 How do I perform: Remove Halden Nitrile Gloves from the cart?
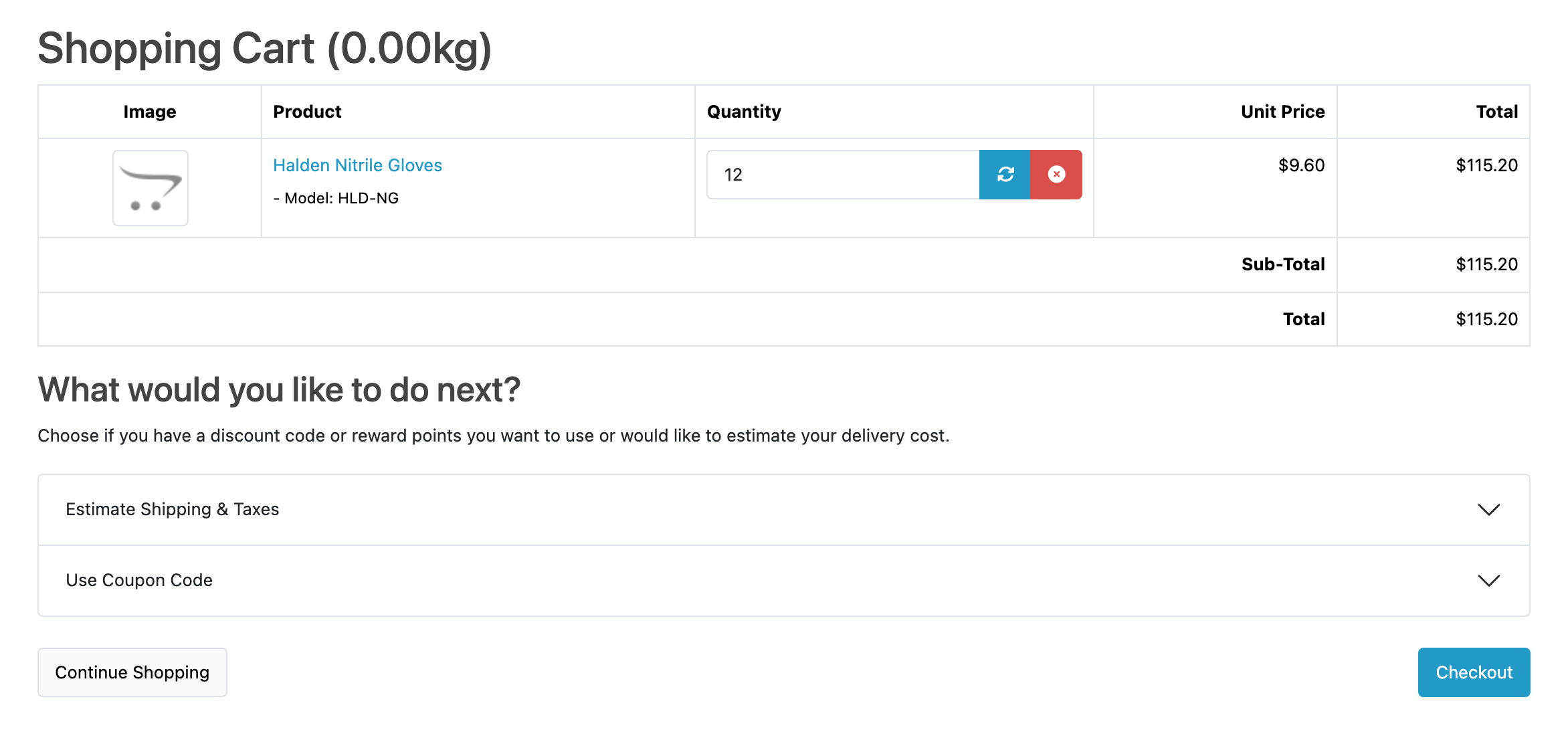pos(1056,175)
